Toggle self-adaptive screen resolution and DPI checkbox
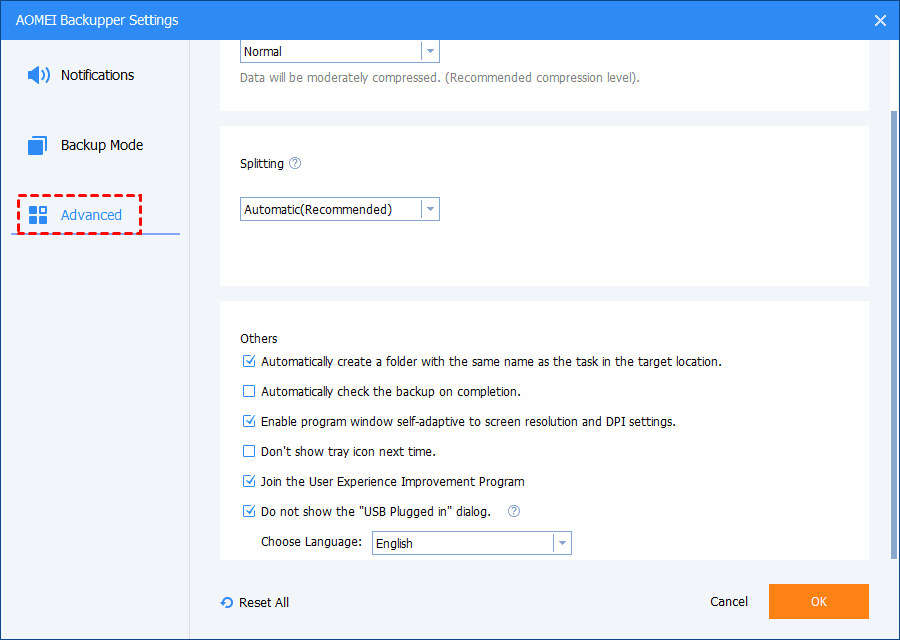This screenshot has height=640, width=900. click(x=249, y=421)
